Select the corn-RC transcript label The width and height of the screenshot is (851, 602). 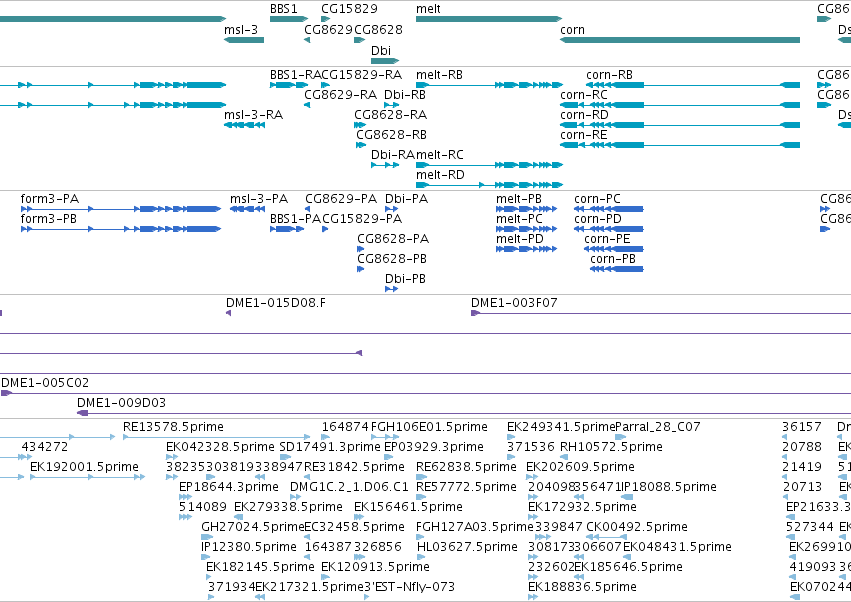pyautogui.click(x=584, y=95)
